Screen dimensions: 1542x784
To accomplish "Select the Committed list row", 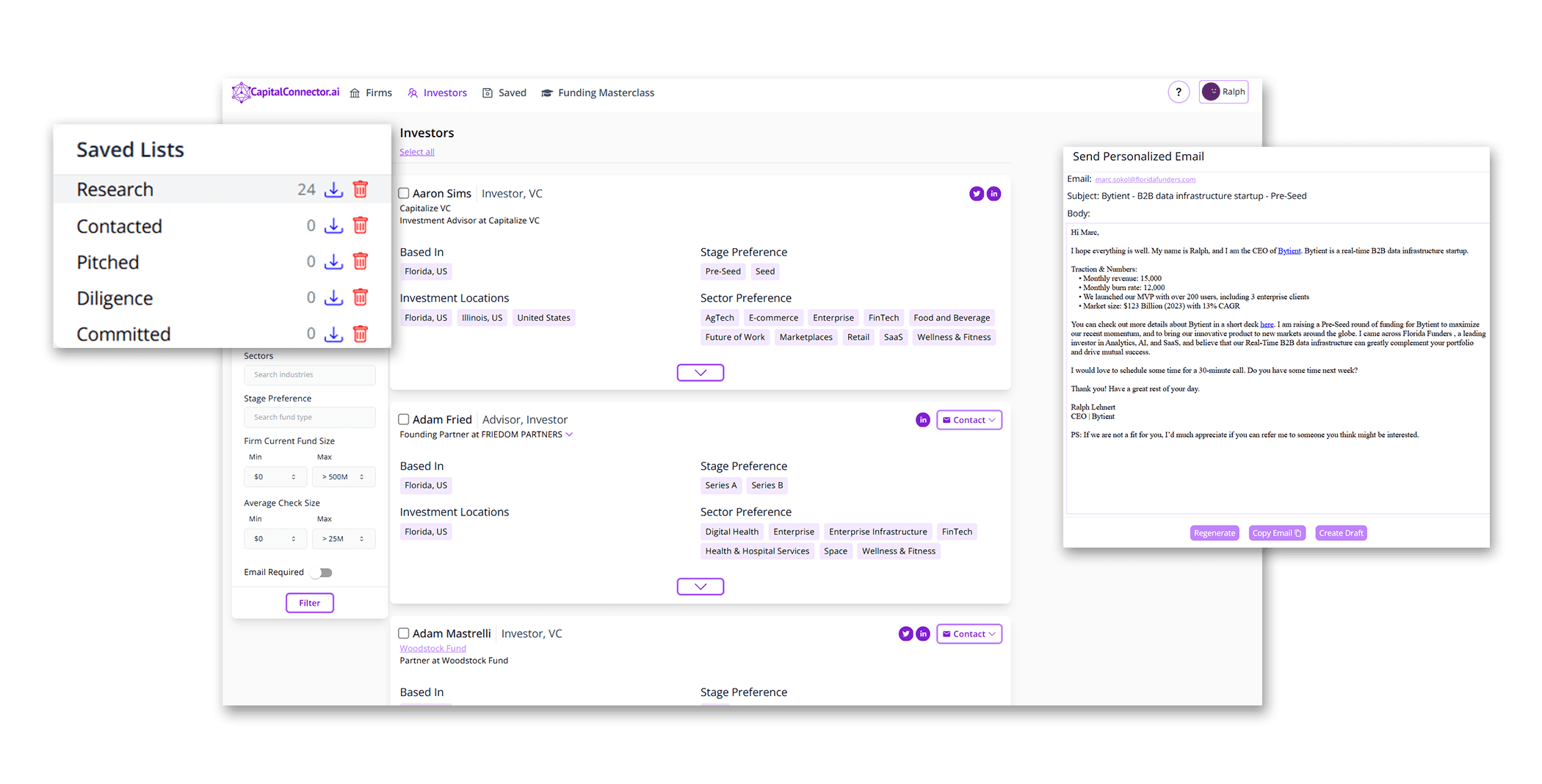I will (x=222, y=334).
